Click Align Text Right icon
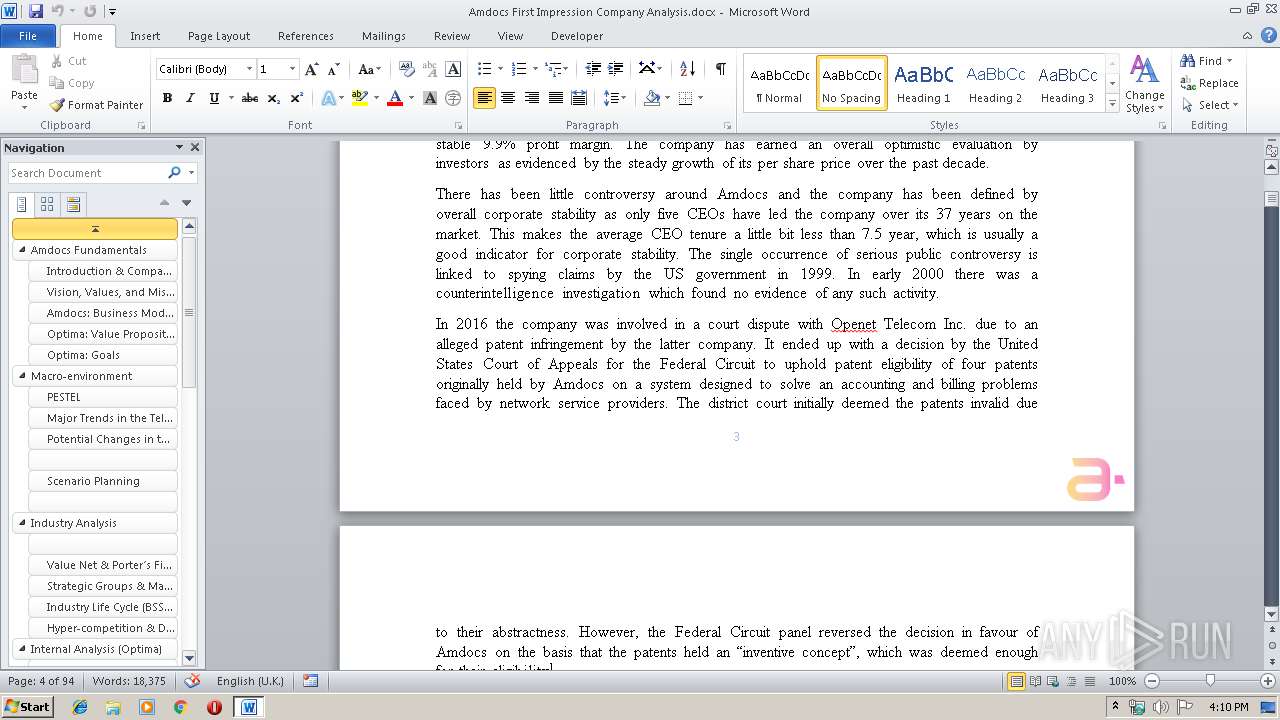Viewport: 1280px width, 720px height. 531,98
